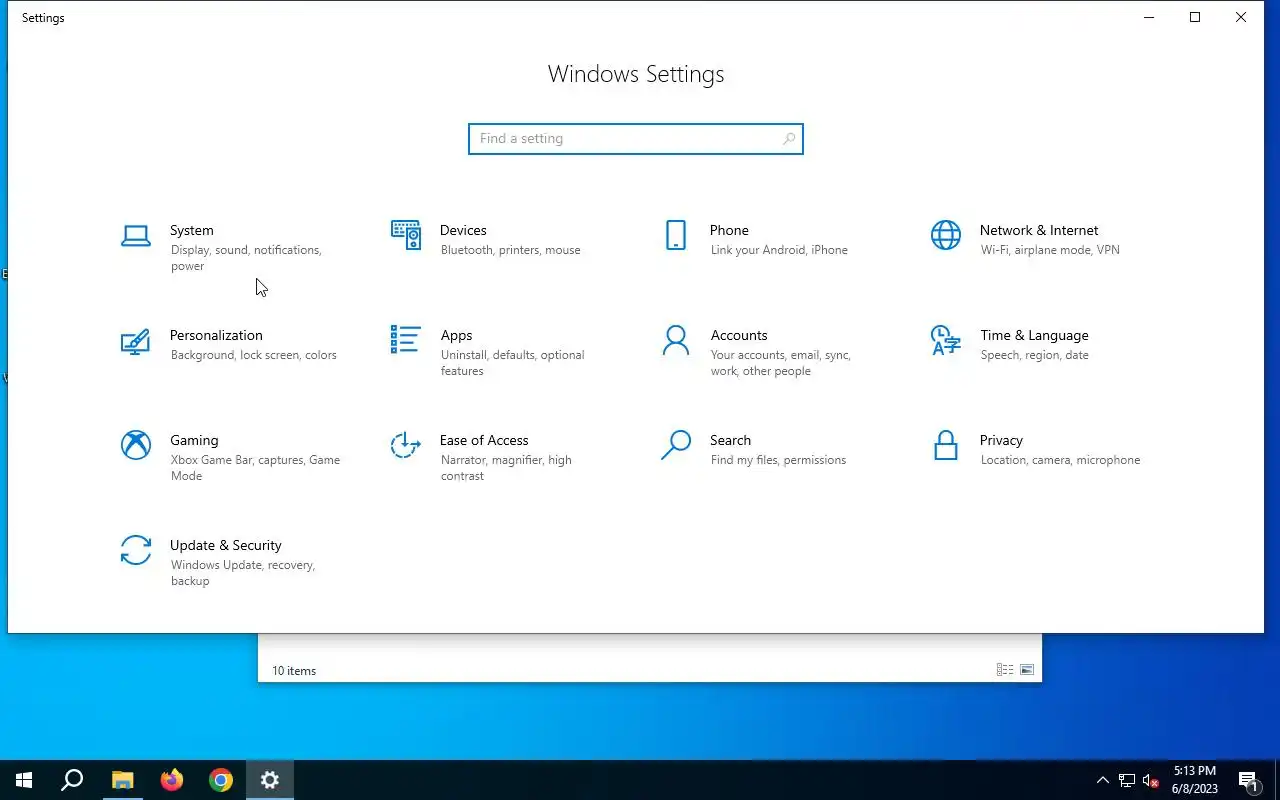The height and width of the screenshot is (800, 1280).
Task: Click "Location, camera, microphone" description
Action: [x=1061, y=460]
